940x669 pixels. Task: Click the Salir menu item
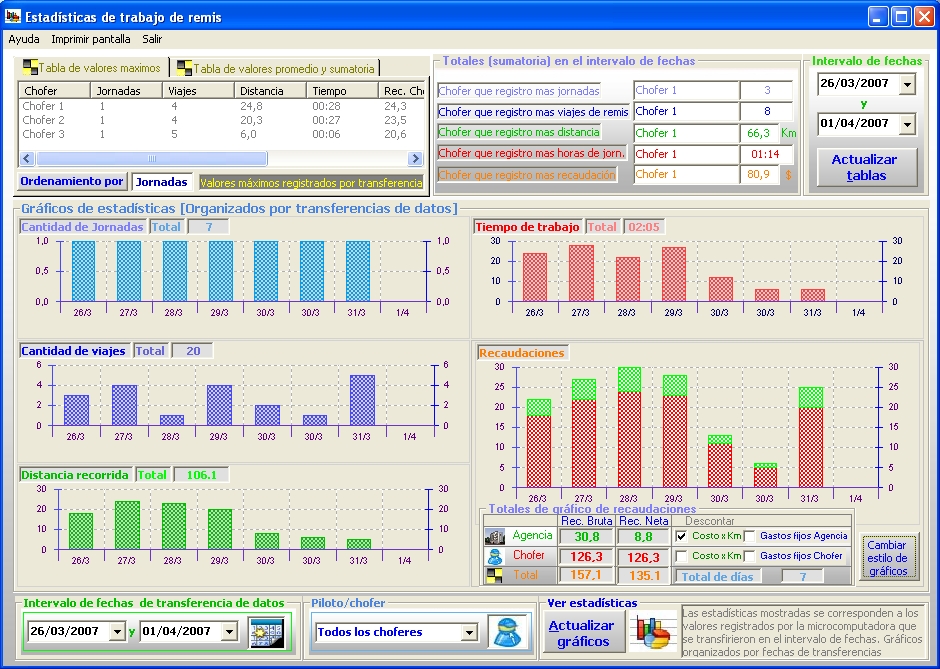[152, 39]
